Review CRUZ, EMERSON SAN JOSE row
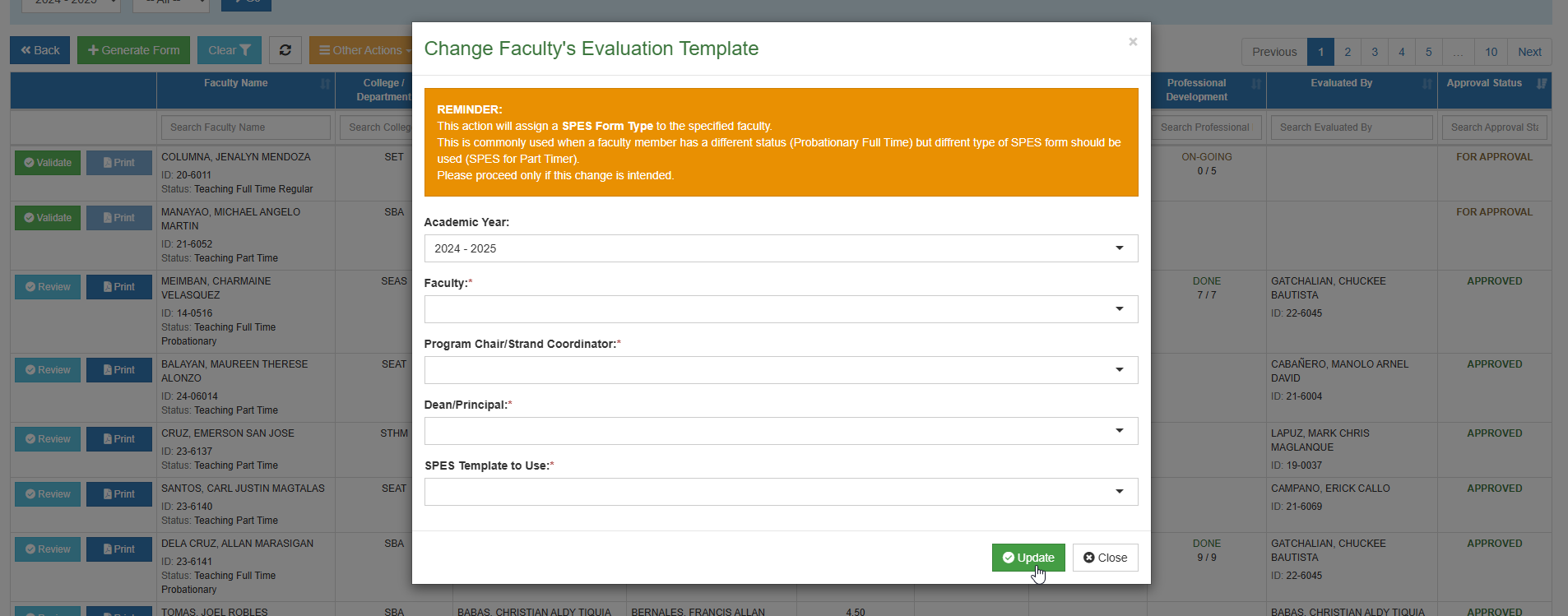This screenshot has width=1568, height=616. (48, 439)
